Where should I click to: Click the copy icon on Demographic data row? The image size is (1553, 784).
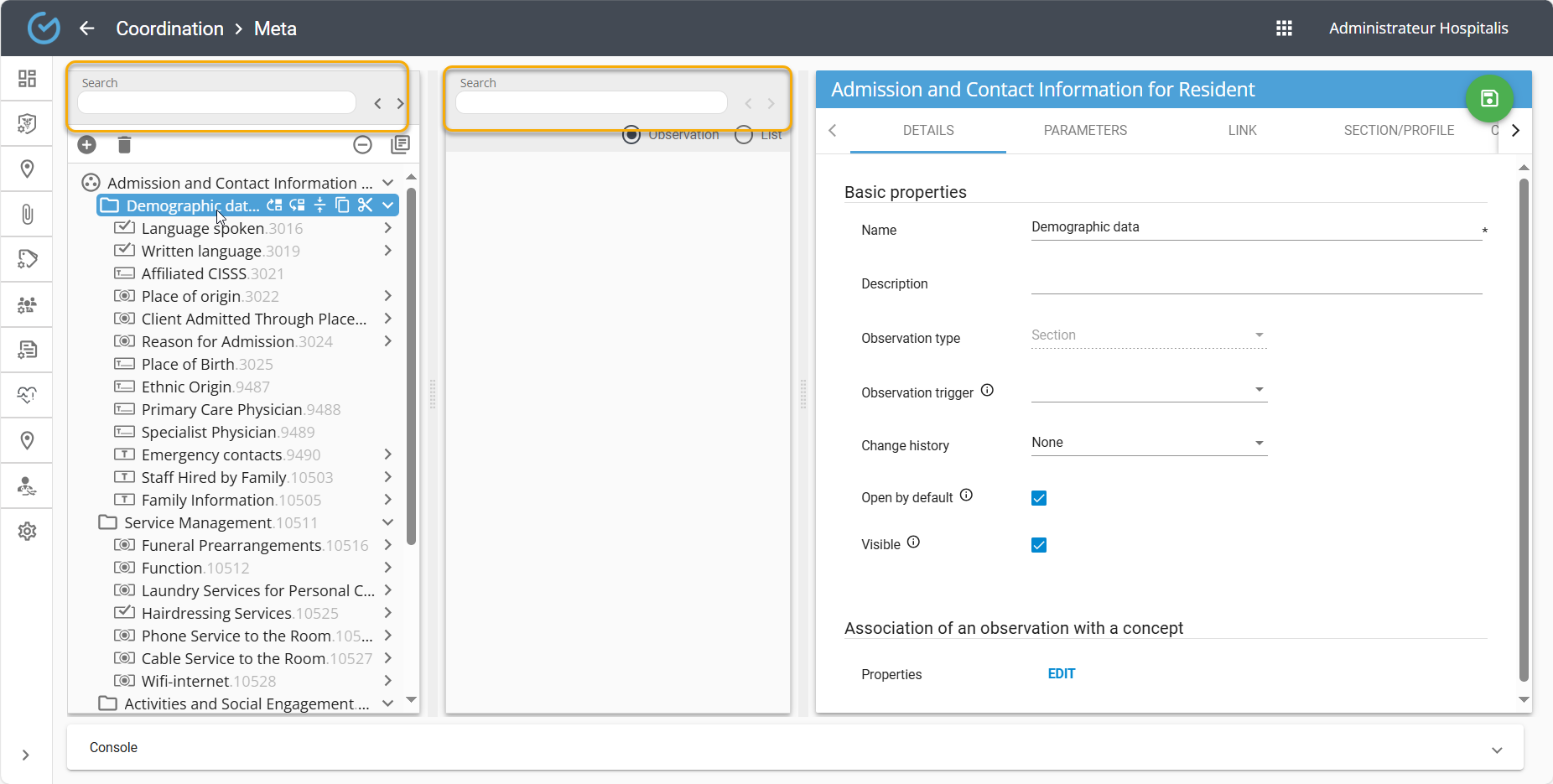[x=342, y=205]
